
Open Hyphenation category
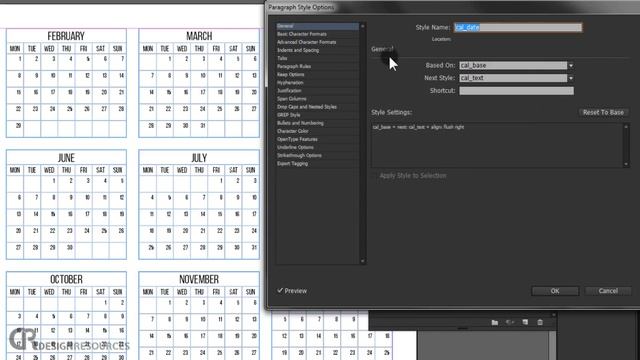point(318,83)
